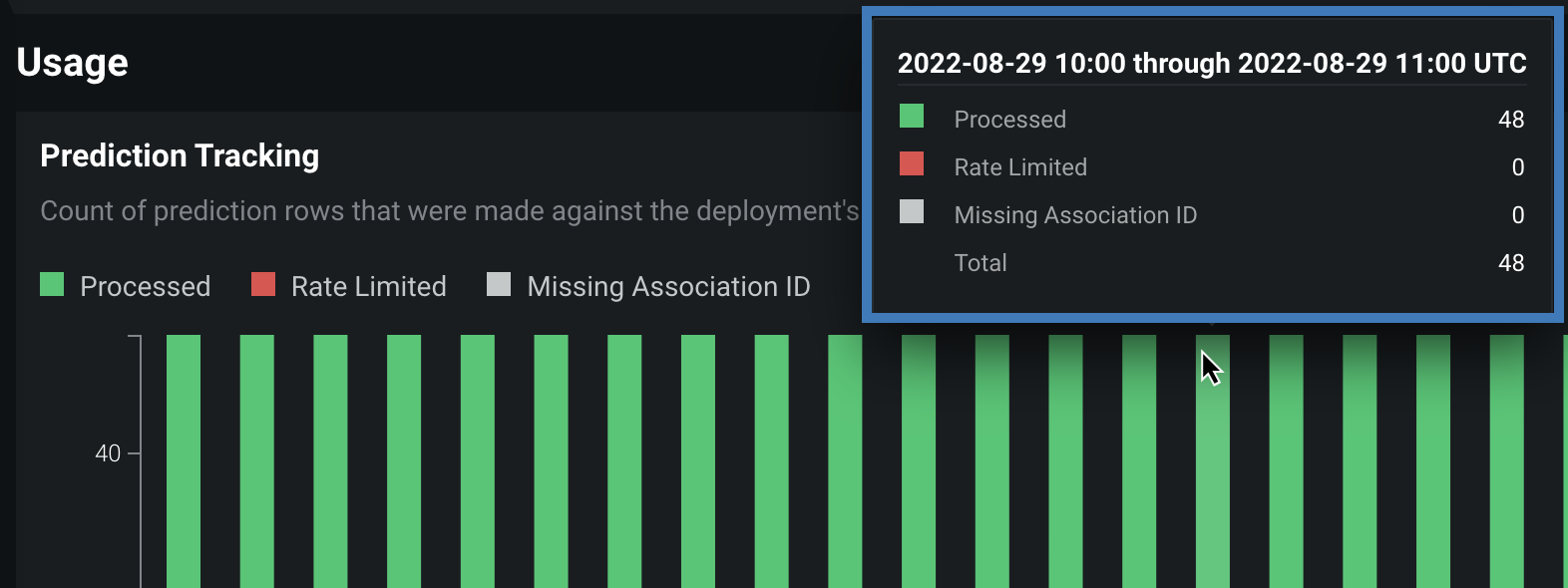The height and width of the screenshot is (588, 1568).
Task: Select the first green bar on the left
Action: click(184, 458)
